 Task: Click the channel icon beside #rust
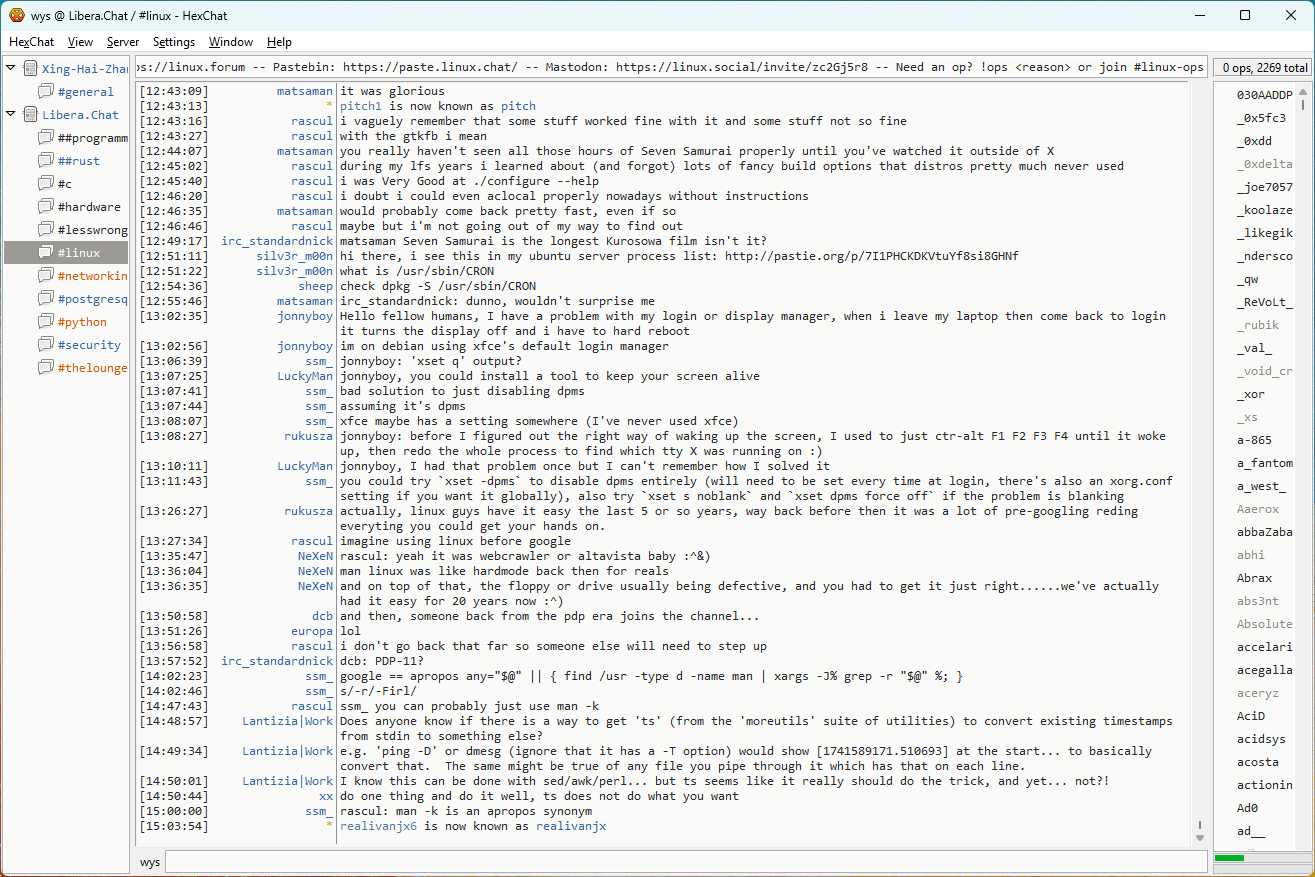46,161
